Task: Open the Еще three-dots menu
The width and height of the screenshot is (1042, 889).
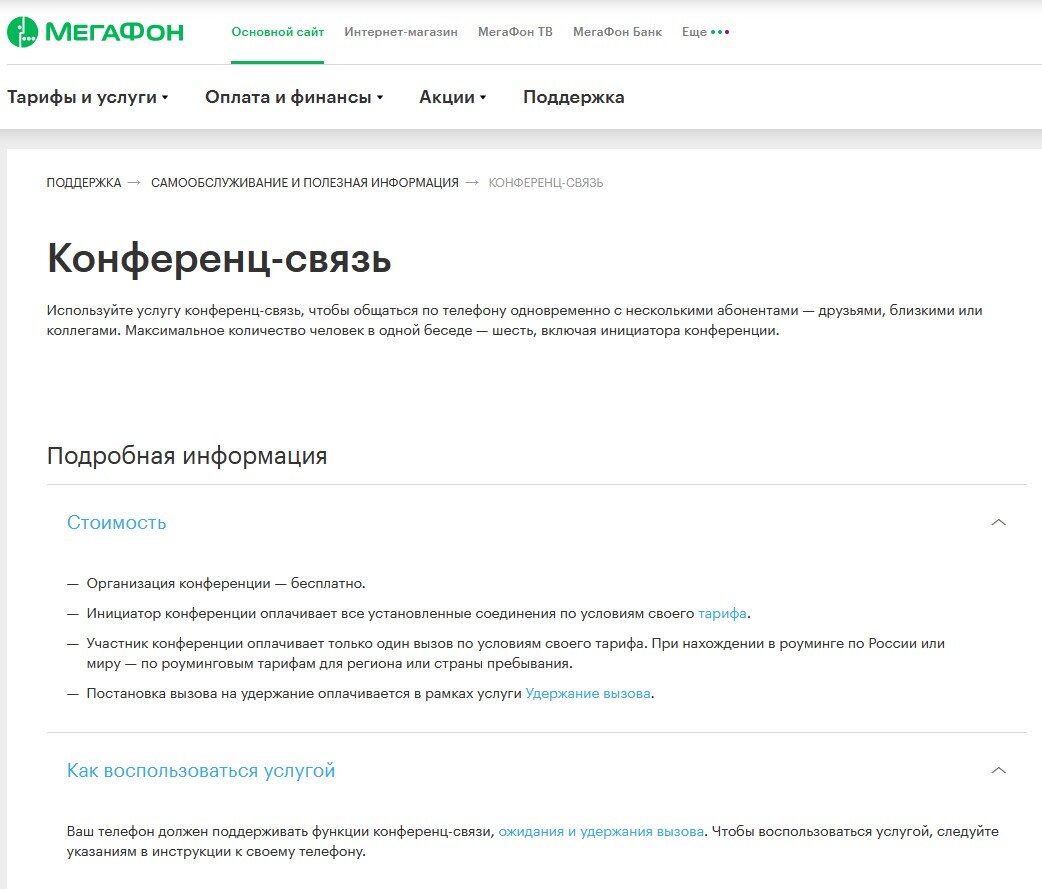Action: point(705,32)
